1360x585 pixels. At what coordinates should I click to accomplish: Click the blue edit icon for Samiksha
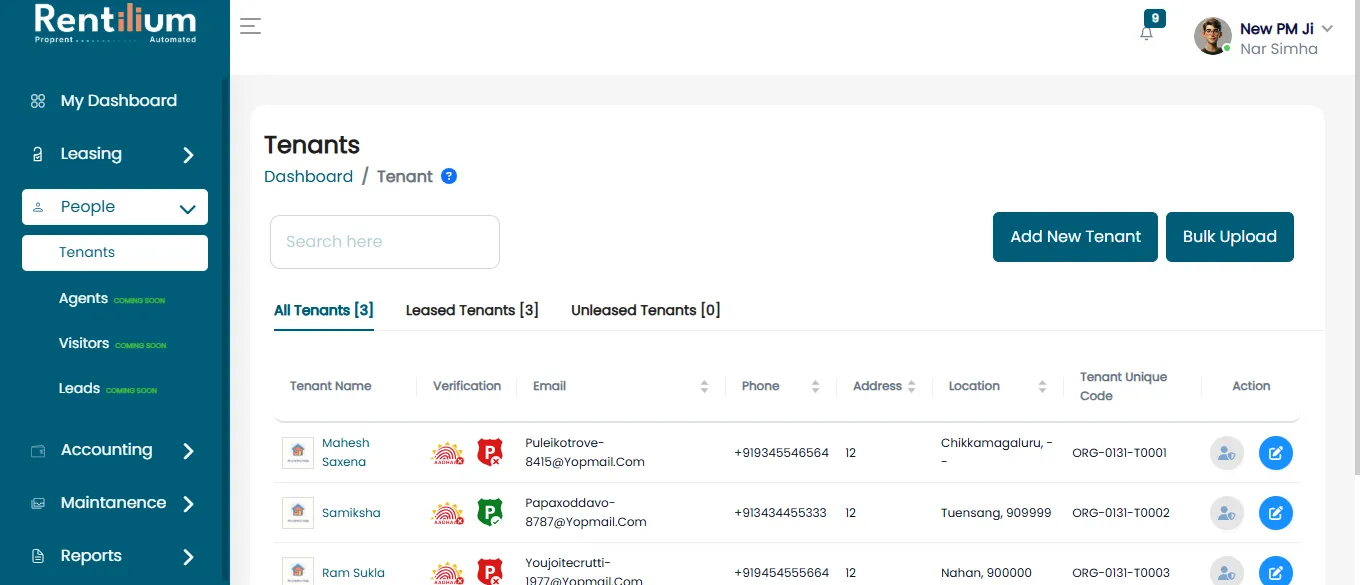point(1275,513)
